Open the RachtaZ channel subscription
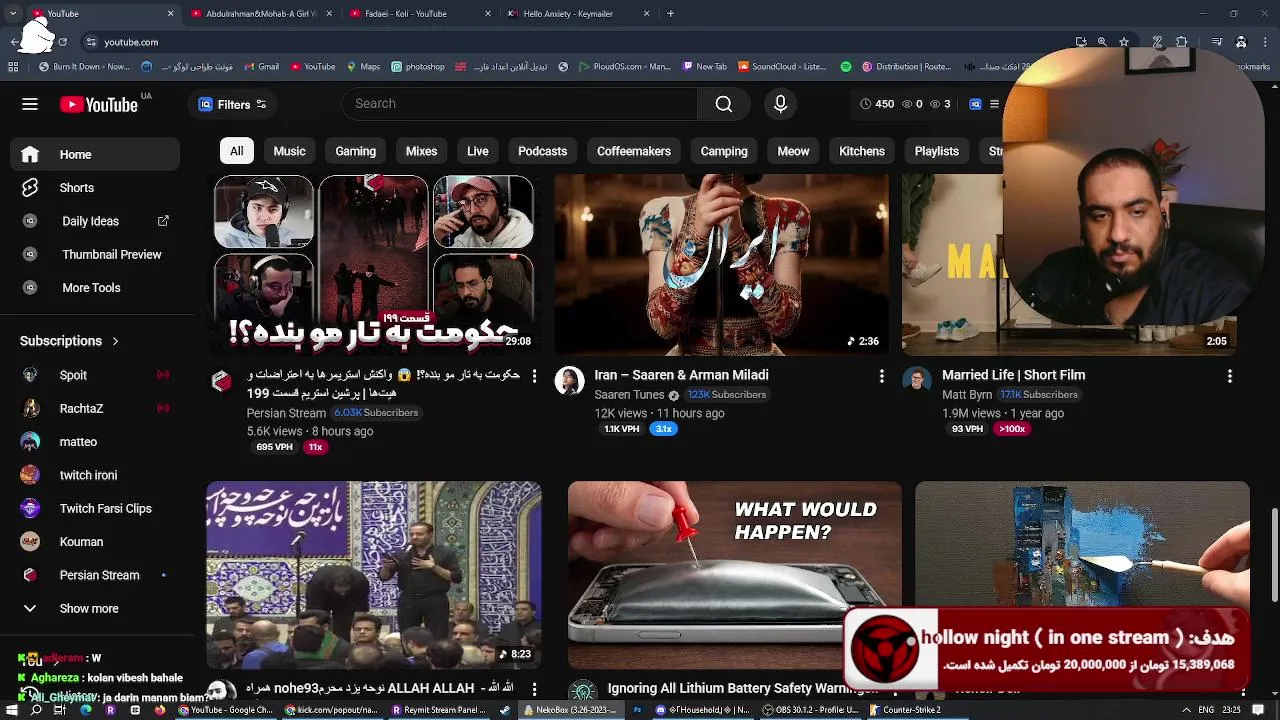 [x=95, y=408]
